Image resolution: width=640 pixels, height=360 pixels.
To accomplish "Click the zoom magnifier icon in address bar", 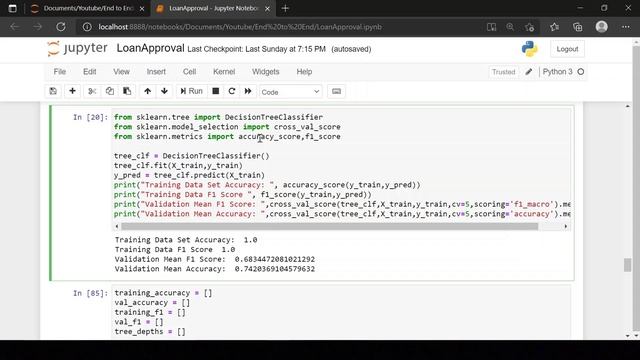I will 510,27.
